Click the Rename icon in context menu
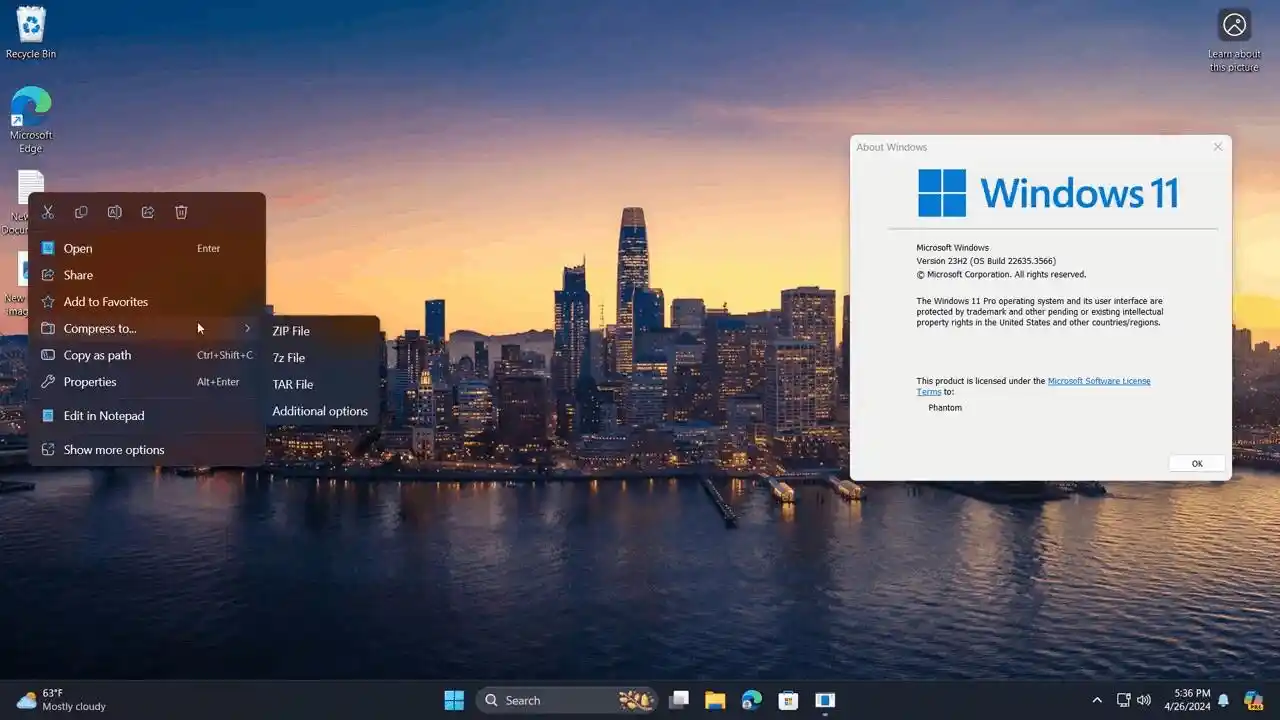Screen dimensions: 1280x720 click(x=115, y=212)
